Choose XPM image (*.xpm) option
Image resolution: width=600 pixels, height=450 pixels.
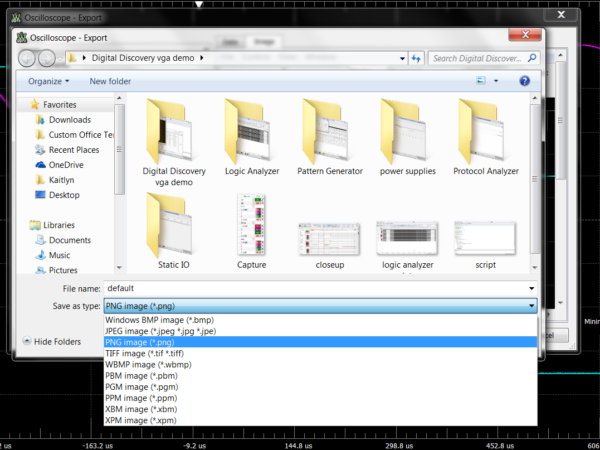(x=321, y=420)
